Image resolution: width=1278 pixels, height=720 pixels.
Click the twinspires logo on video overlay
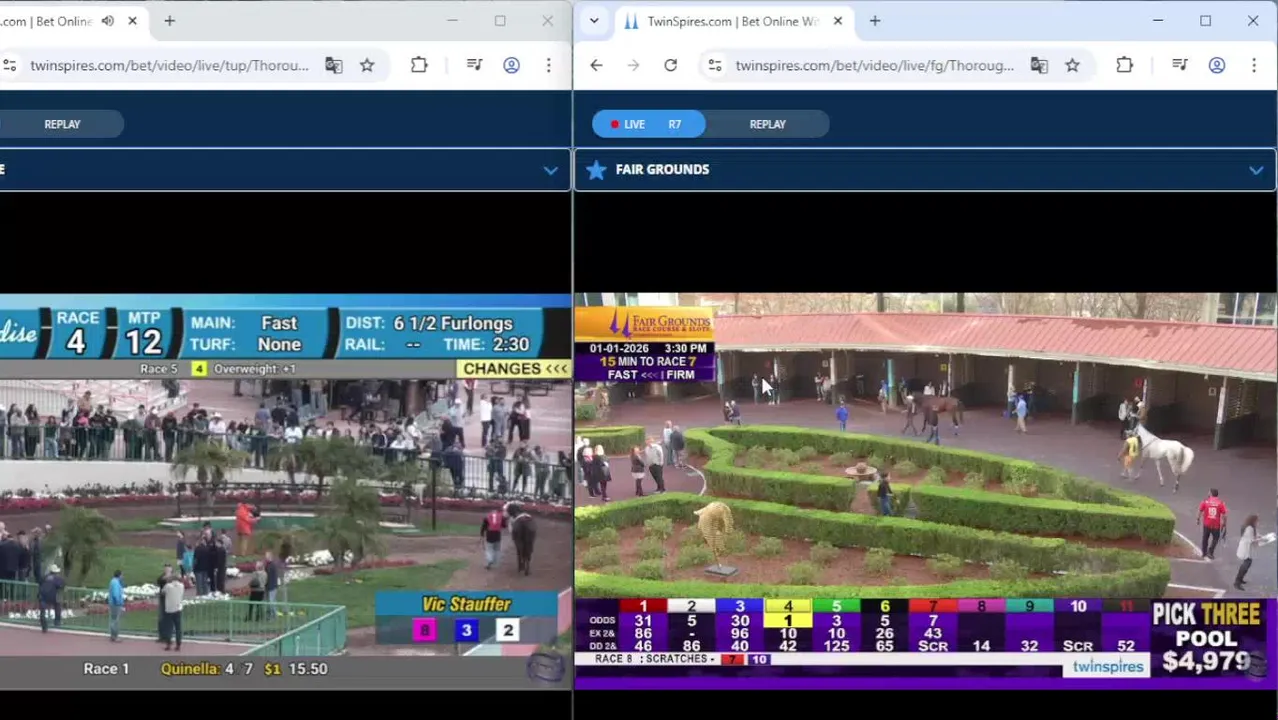(x=1107, y=666)
